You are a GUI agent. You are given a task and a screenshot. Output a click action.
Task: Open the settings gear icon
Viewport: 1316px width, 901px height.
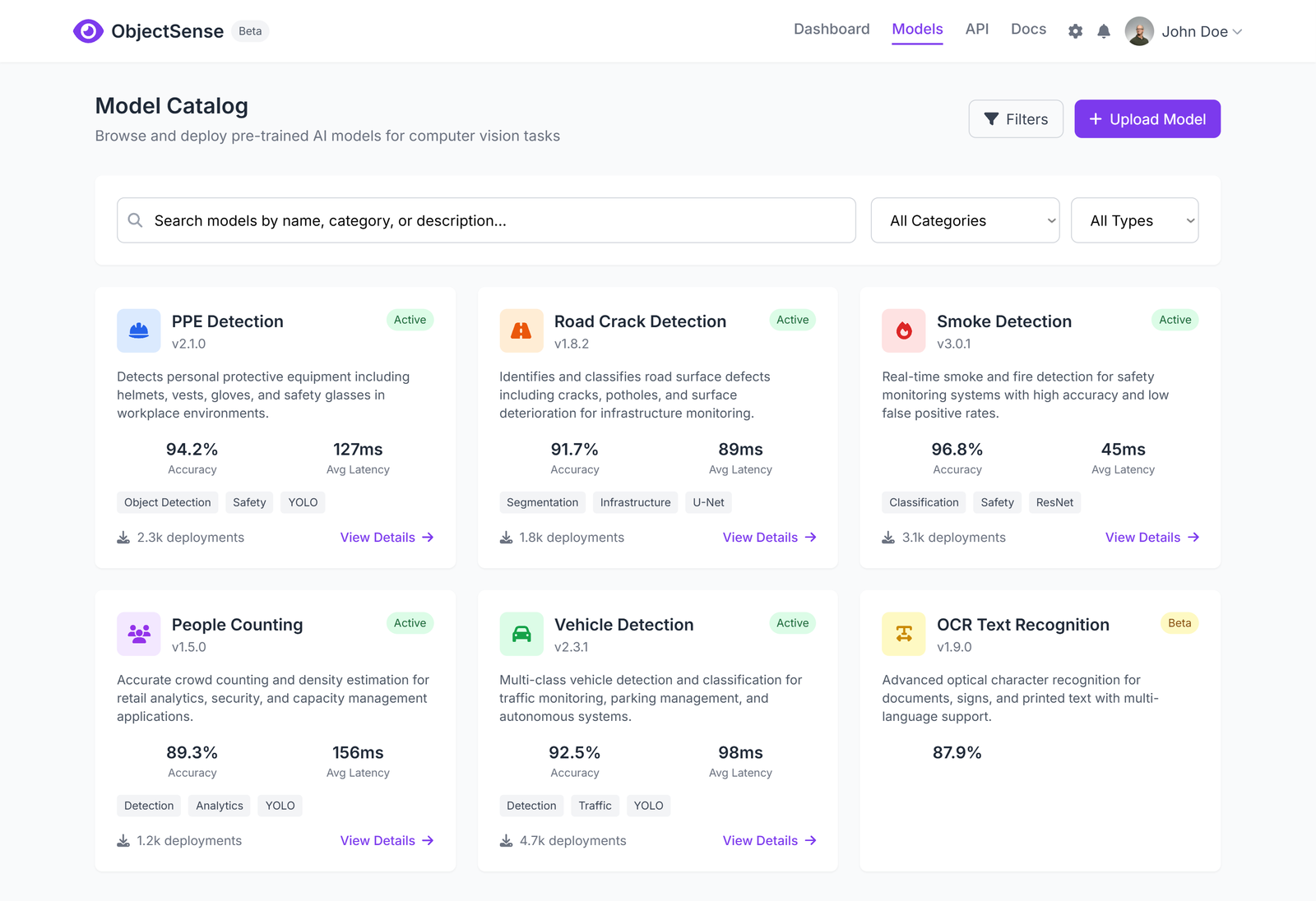1075,30
